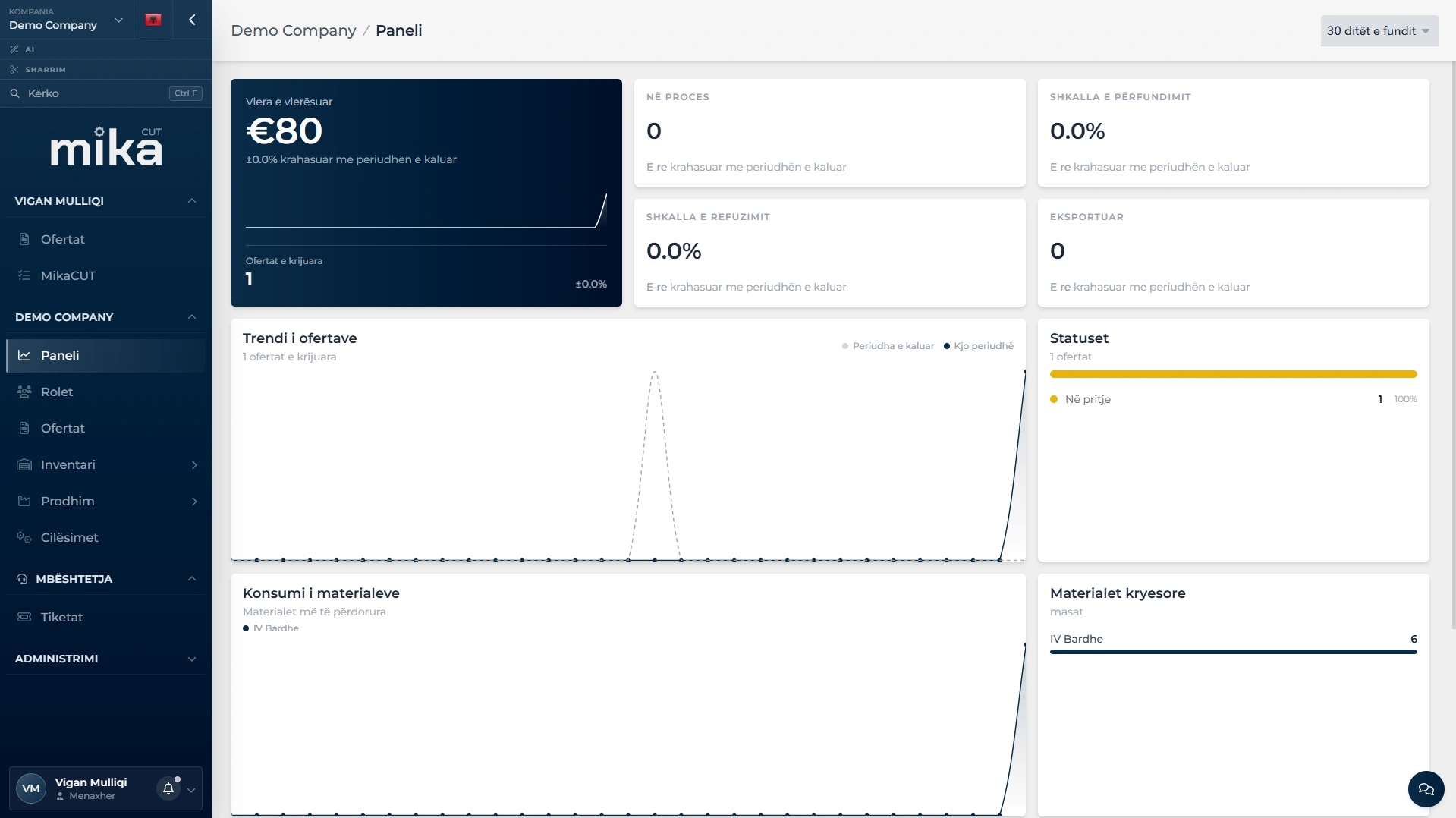Click the yellow Statuset progress bar

1234,374
